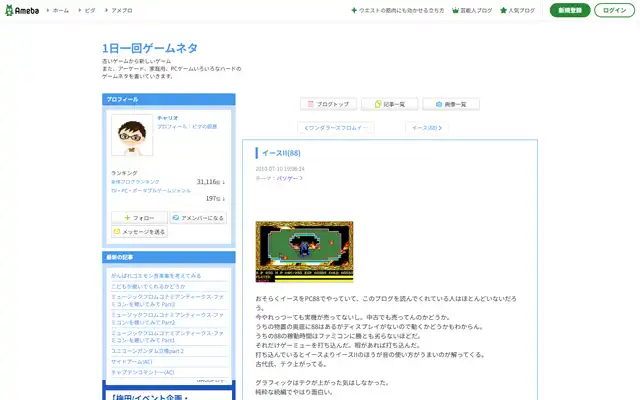The width and height of the screenshot is (640, 400).
Task: Click the Ameba logo
Action: tap(22, 11)
